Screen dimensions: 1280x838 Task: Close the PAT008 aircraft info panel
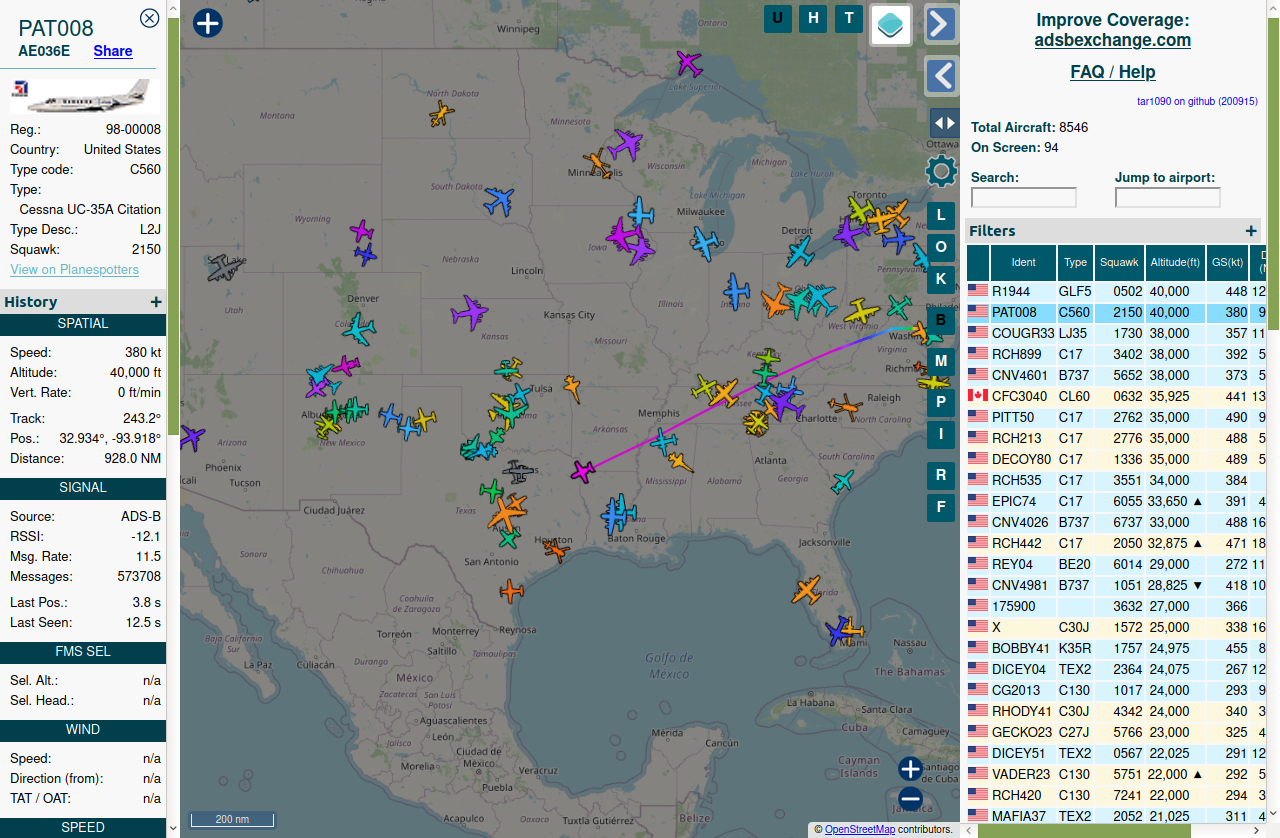point(149,18)
